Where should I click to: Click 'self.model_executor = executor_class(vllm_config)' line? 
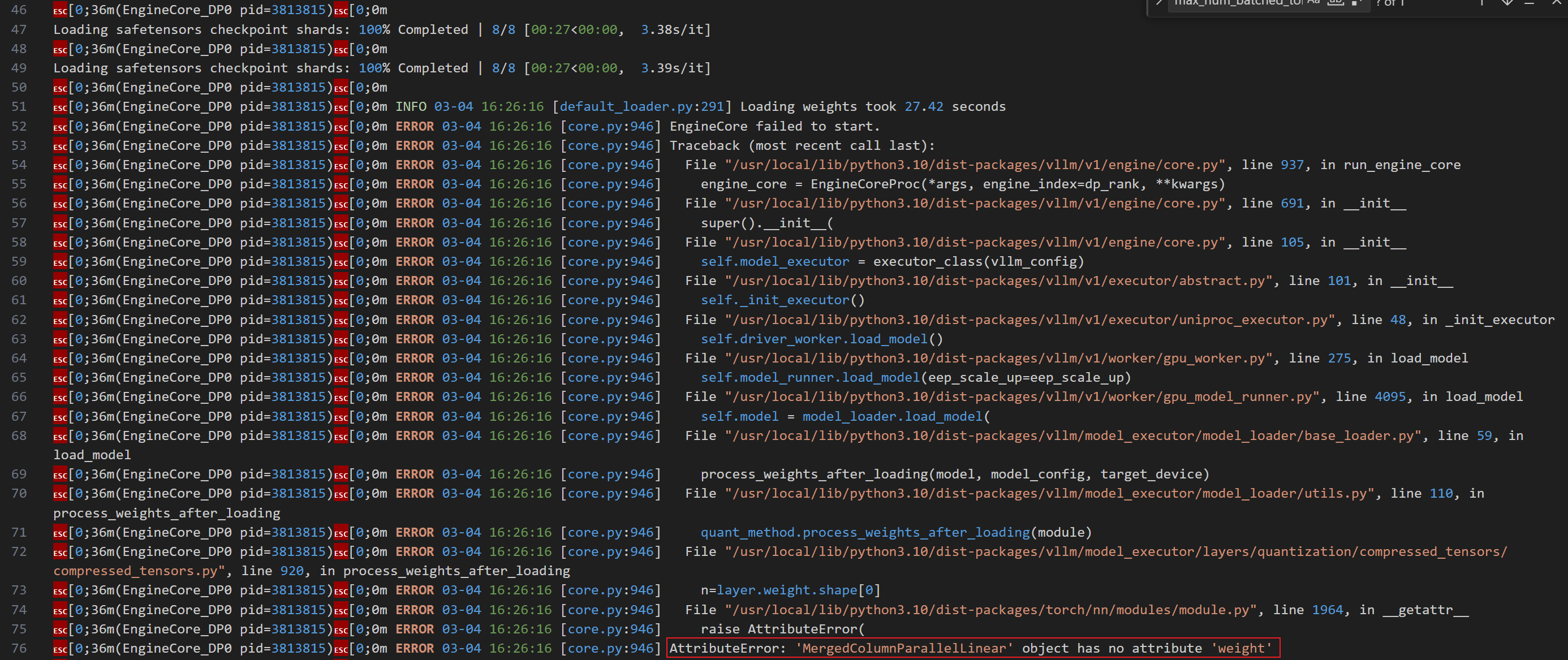tap(893, 261)
